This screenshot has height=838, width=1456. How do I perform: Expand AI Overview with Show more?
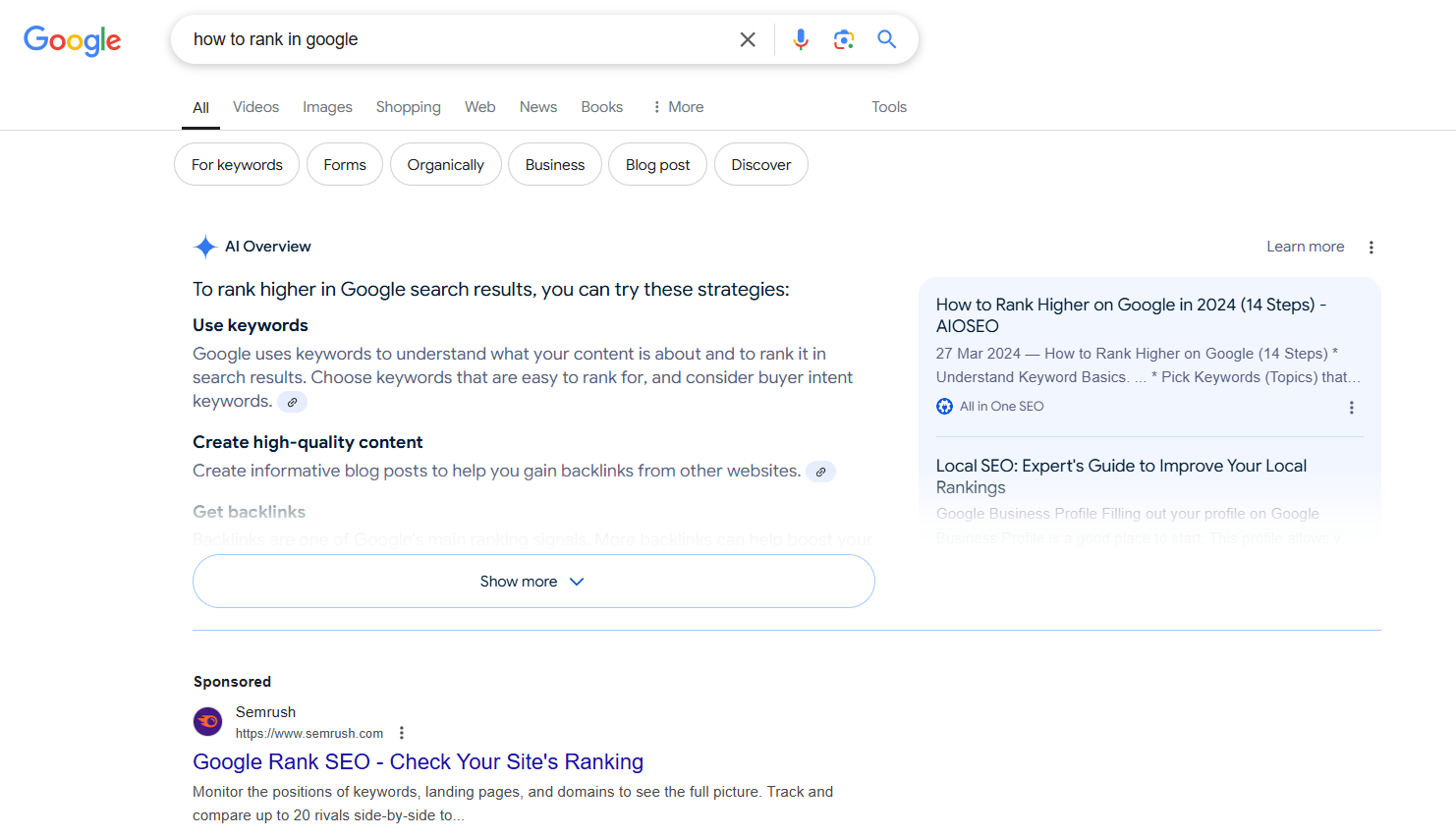(x=533, y=582)
